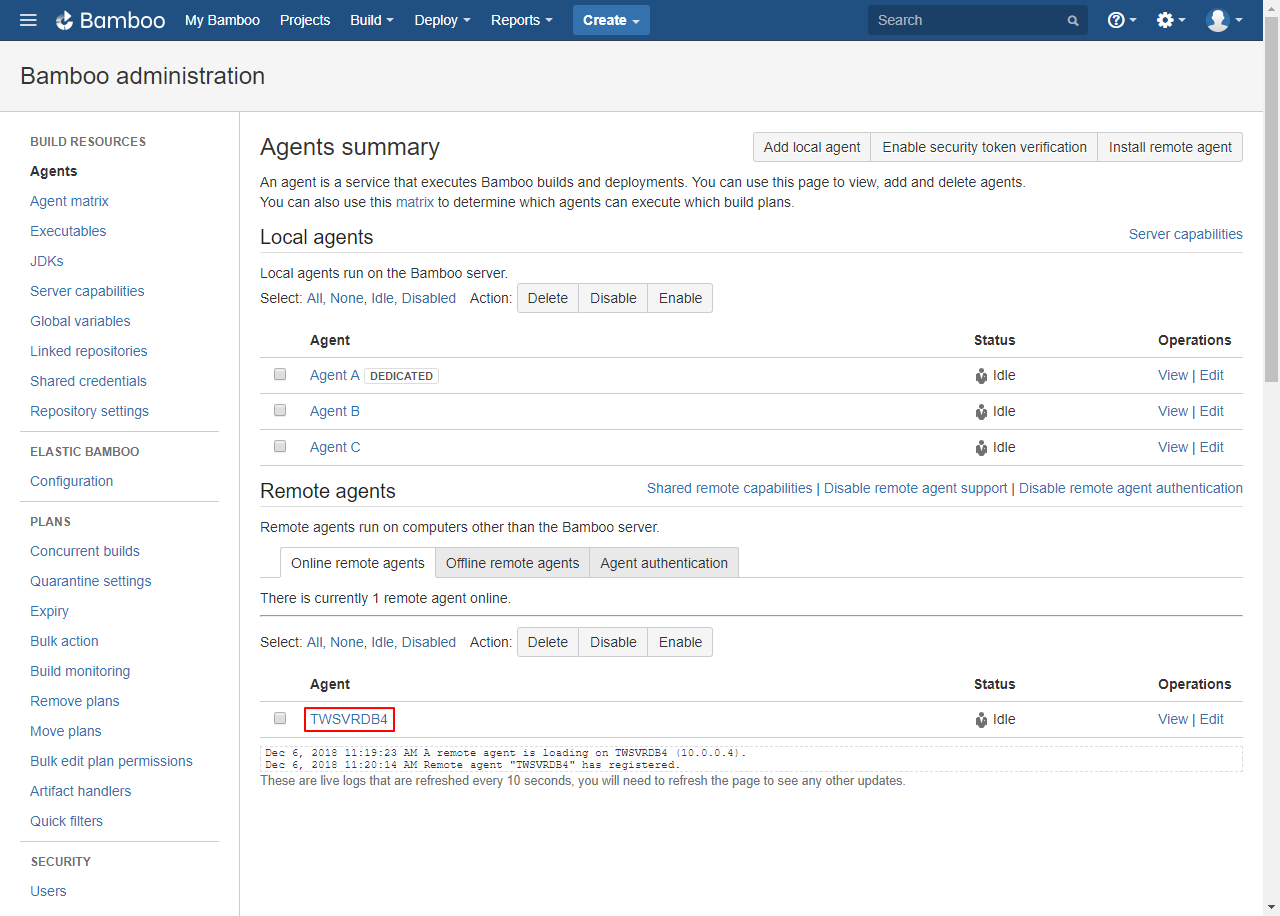
Task: Expand the Build dropdown menu
Action: (x=372, y=20)
